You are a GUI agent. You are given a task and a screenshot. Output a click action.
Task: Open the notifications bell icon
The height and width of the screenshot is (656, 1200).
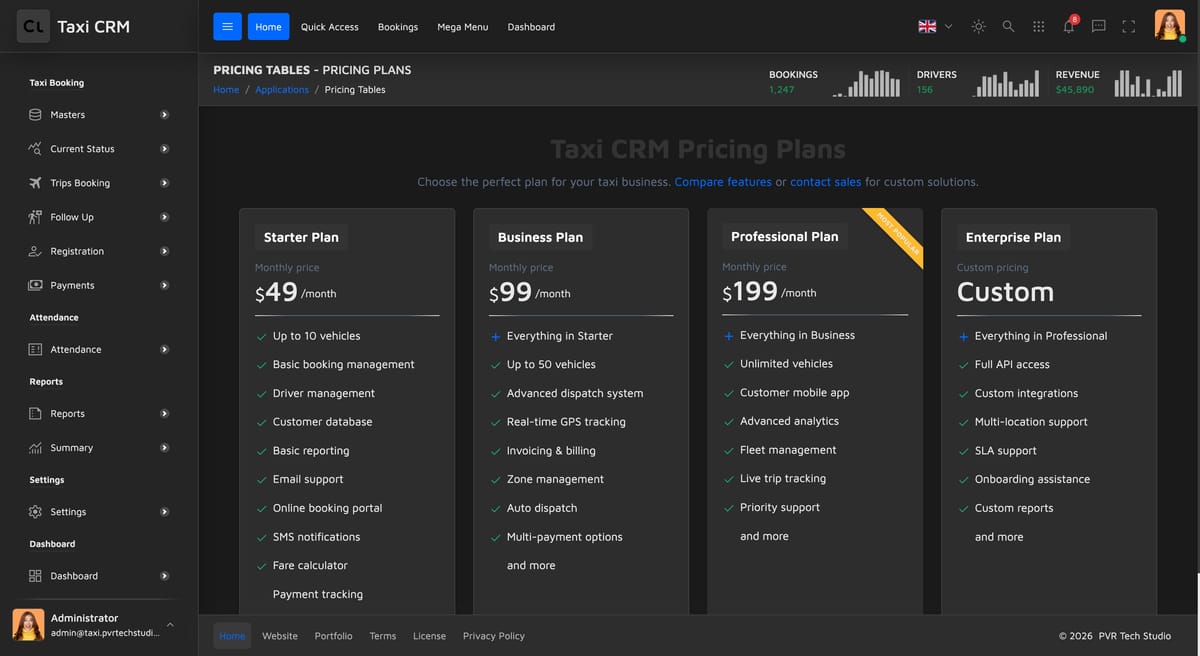tap(1069, 26)
